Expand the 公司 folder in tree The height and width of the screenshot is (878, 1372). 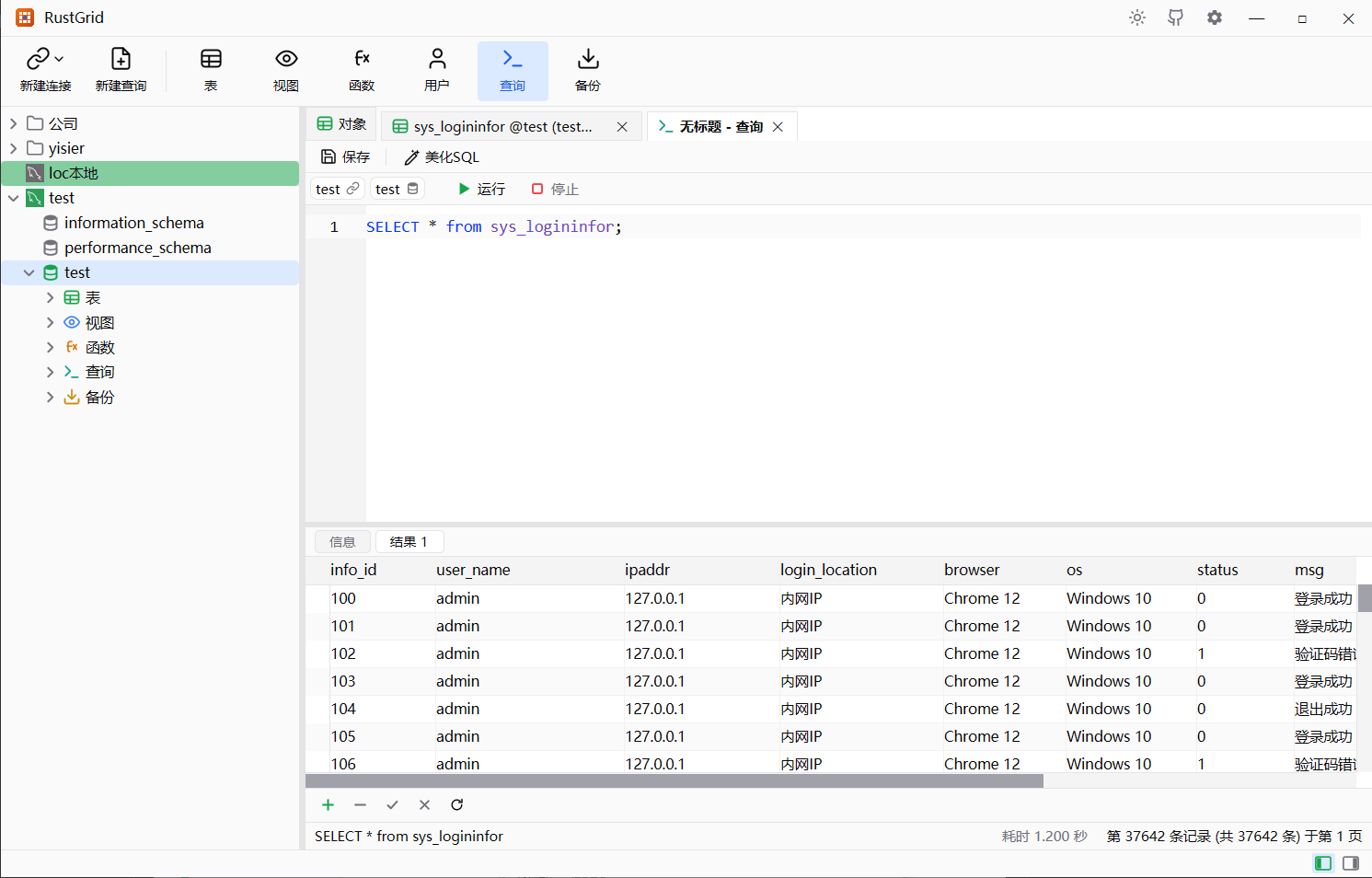tap(14, 123)
